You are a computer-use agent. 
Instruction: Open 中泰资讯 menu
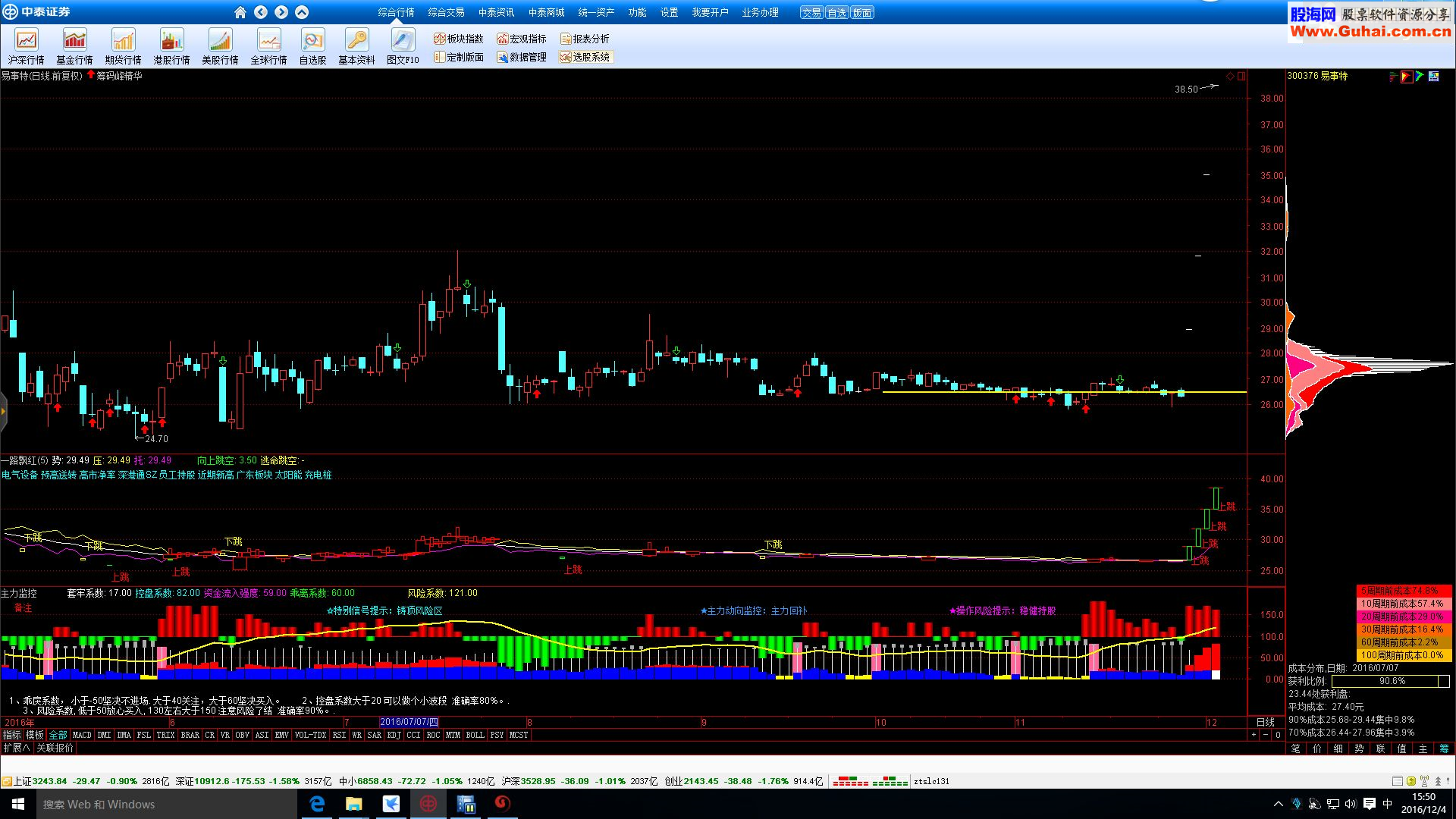pyautogui.click(x=497, y=12)
